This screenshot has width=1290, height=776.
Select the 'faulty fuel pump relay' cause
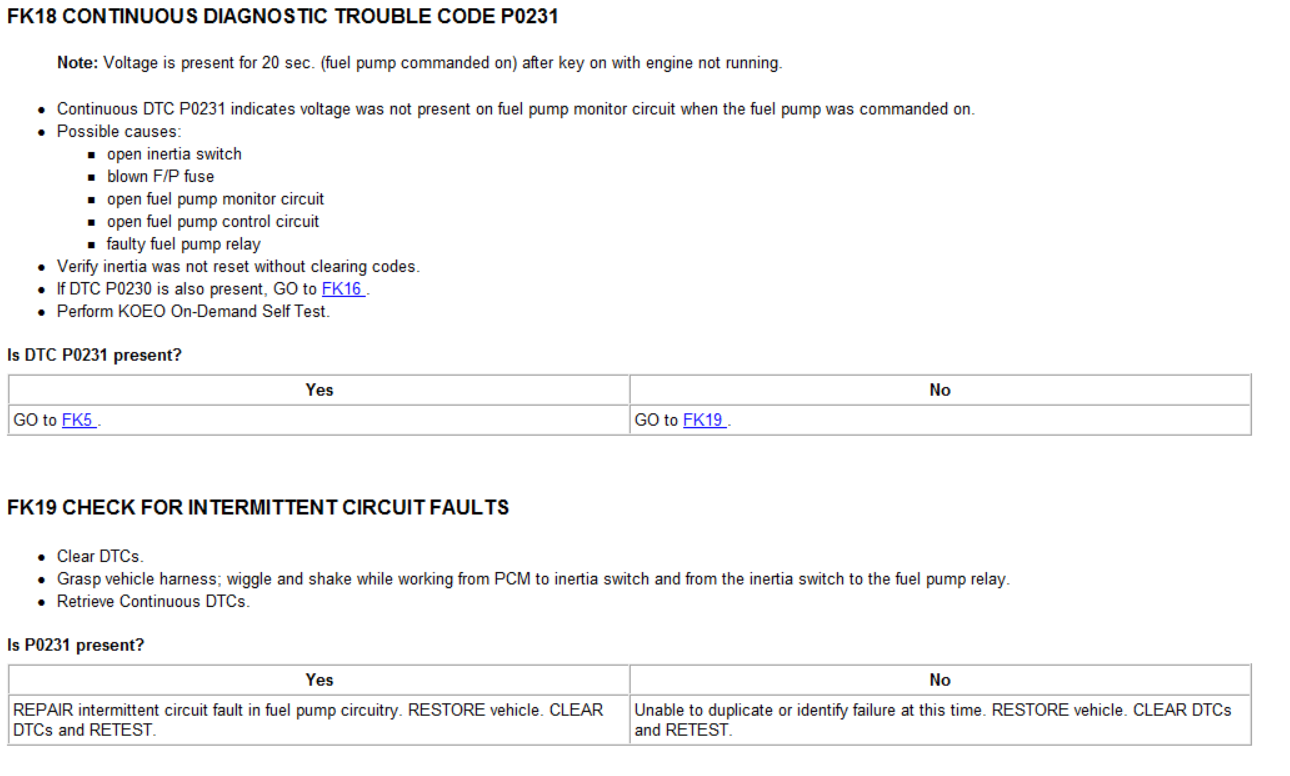coord(184,244)
